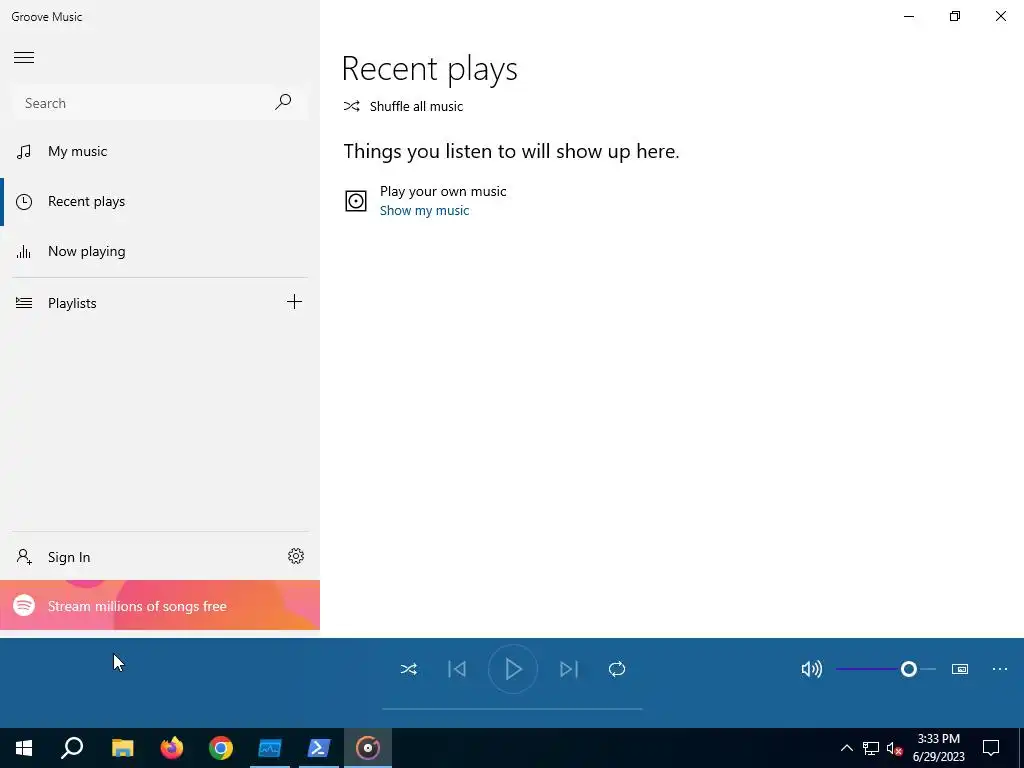
Task: Toggle repeat mode
Action: click(x=617, y=669)
